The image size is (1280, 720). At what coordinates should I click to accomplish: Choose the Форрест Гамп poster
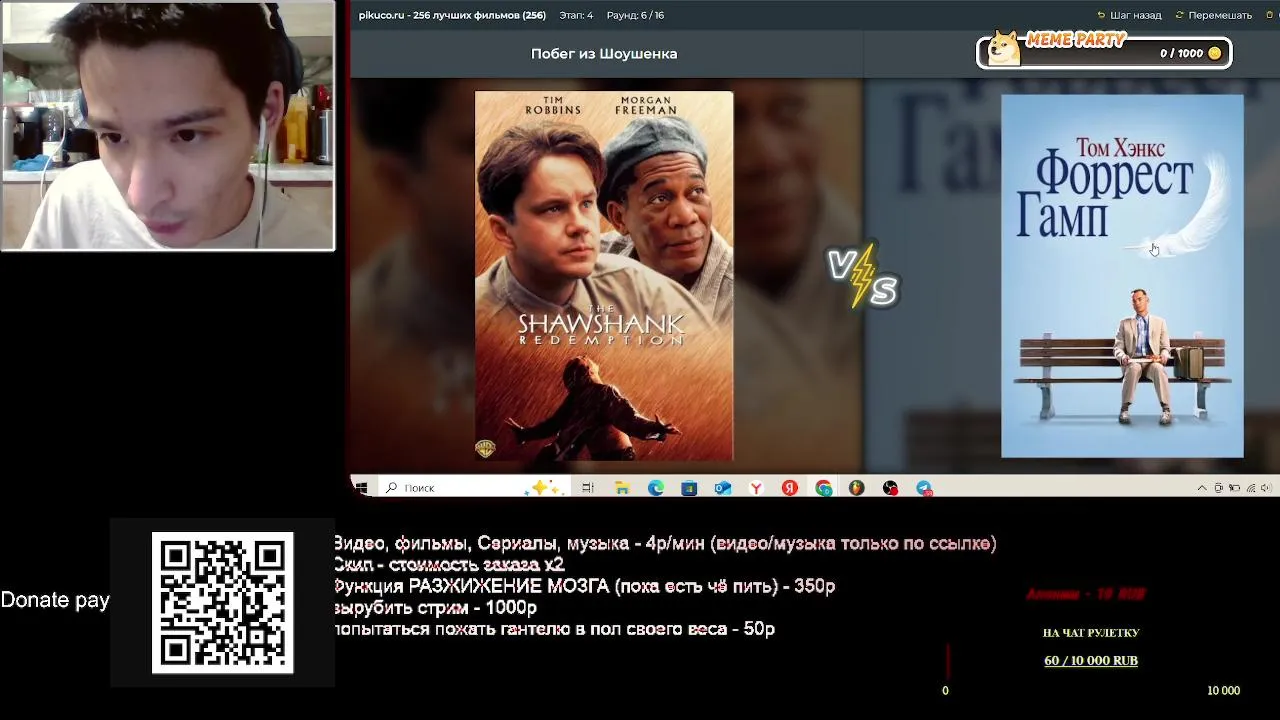(1122, 276)
